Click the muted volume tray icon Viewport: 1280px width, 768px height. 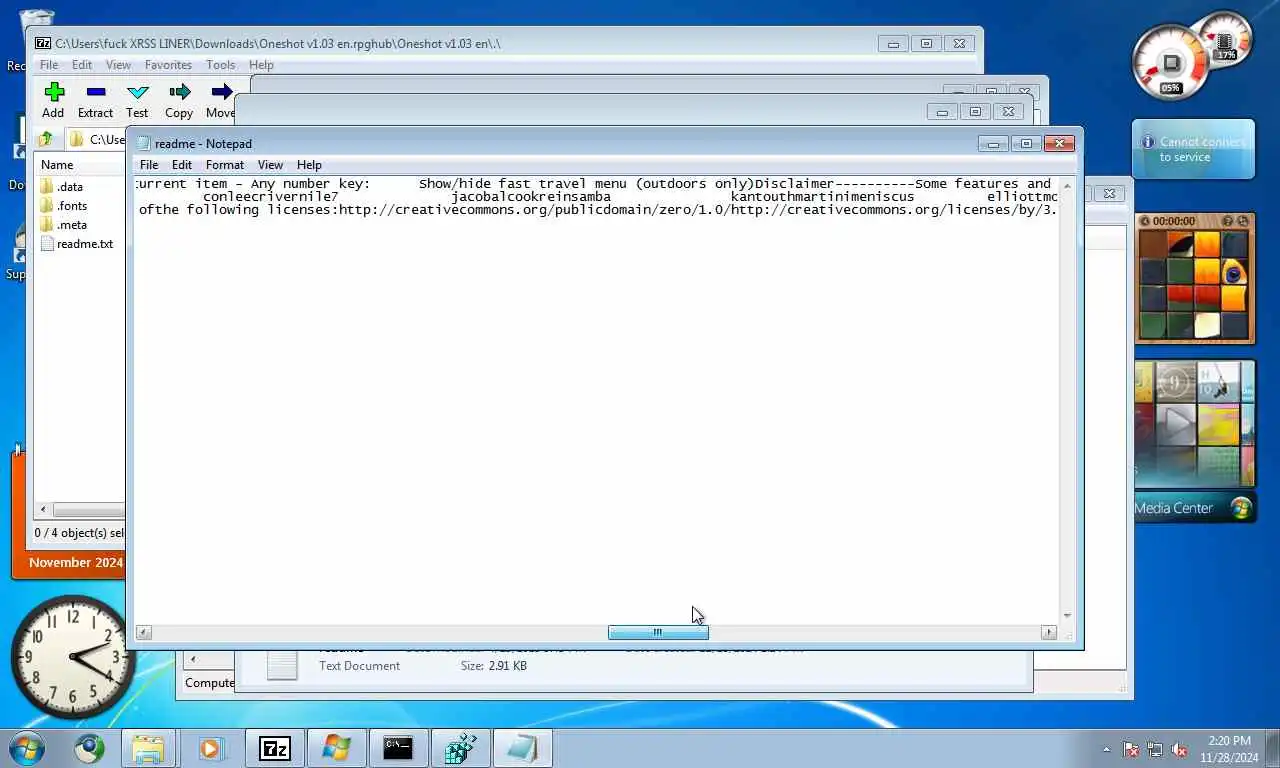(1179, 749)
